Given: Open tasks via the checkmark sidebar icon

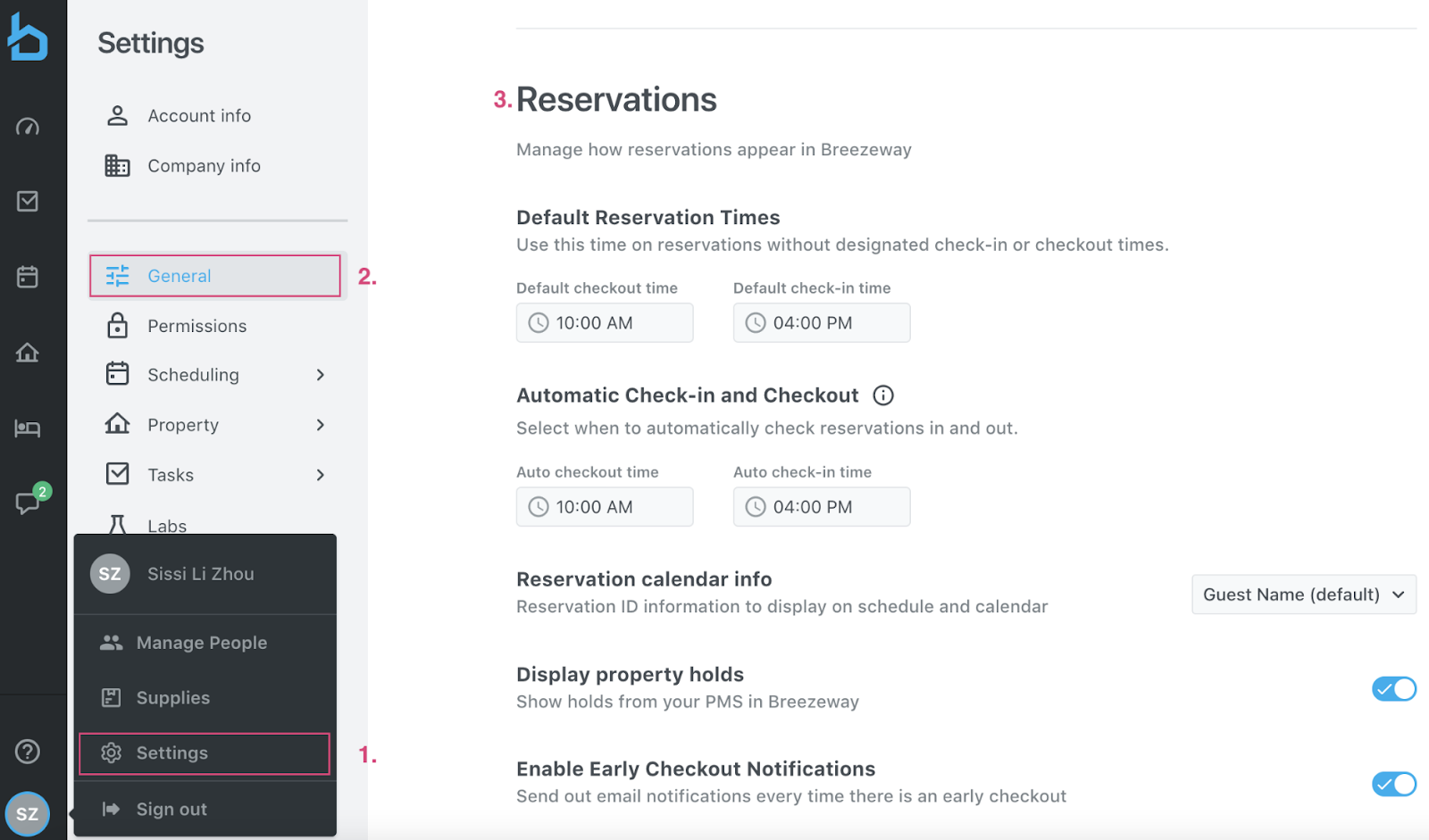Looking at the screenshot, I should pyautogui.click(x=29, y=201).
